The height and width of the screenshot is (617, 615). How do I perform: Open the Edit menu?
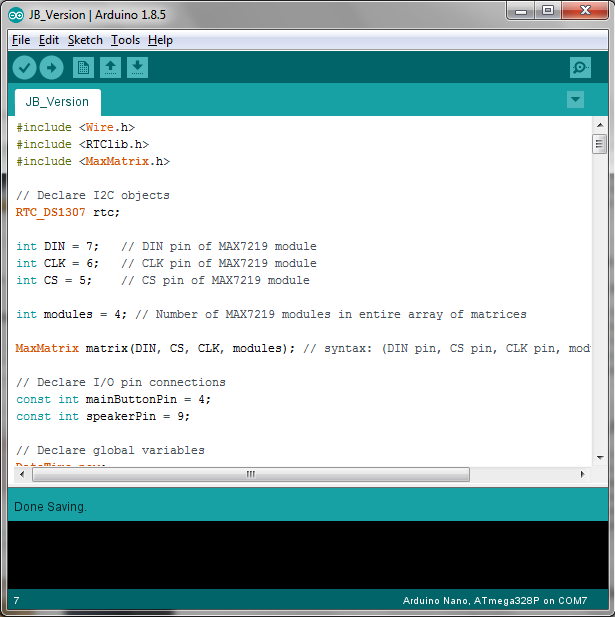point(49,40)
